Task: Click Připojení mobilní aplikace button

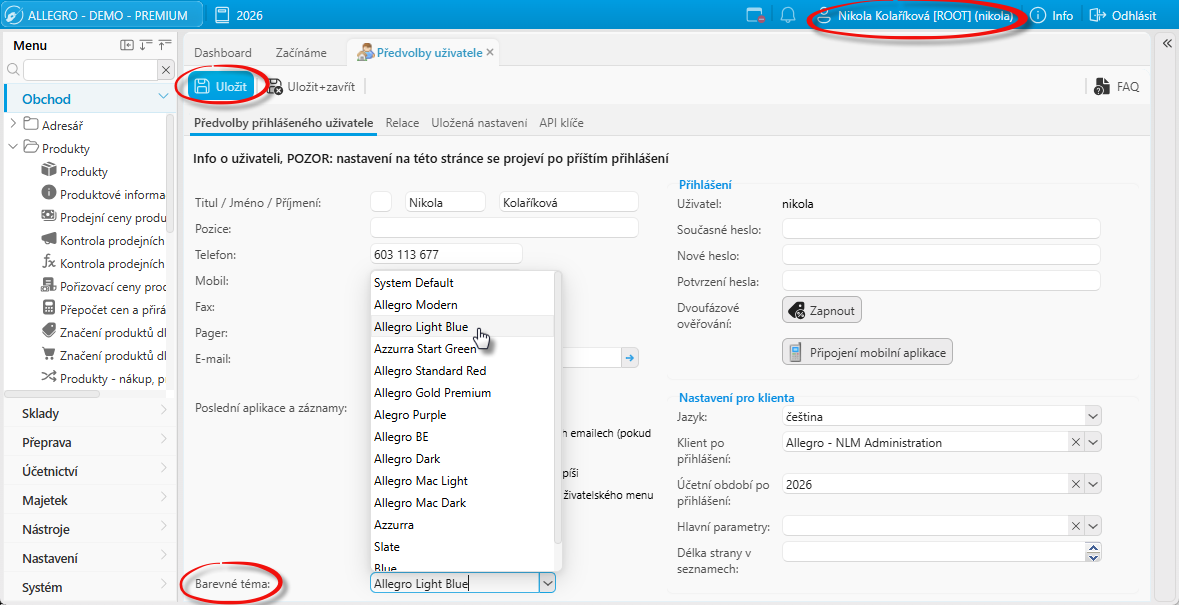Action: (868, 351)
